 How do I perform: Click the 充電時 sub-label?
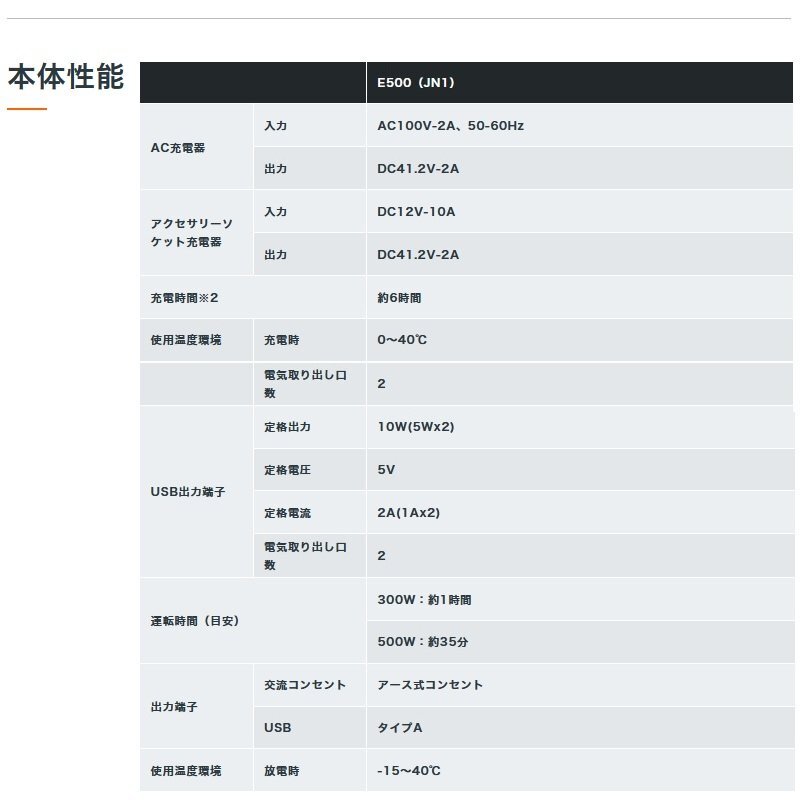281,340
